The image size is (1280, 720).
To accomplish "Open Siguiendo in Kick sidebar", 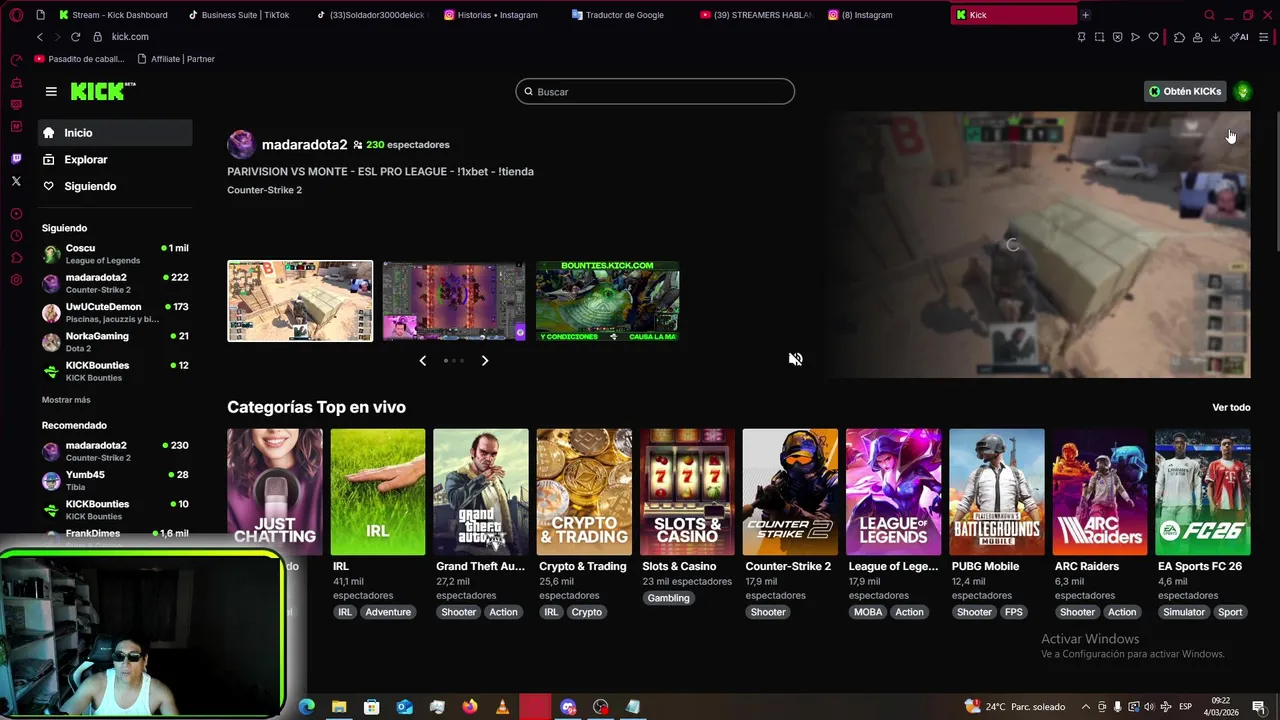I will point(115,186).
